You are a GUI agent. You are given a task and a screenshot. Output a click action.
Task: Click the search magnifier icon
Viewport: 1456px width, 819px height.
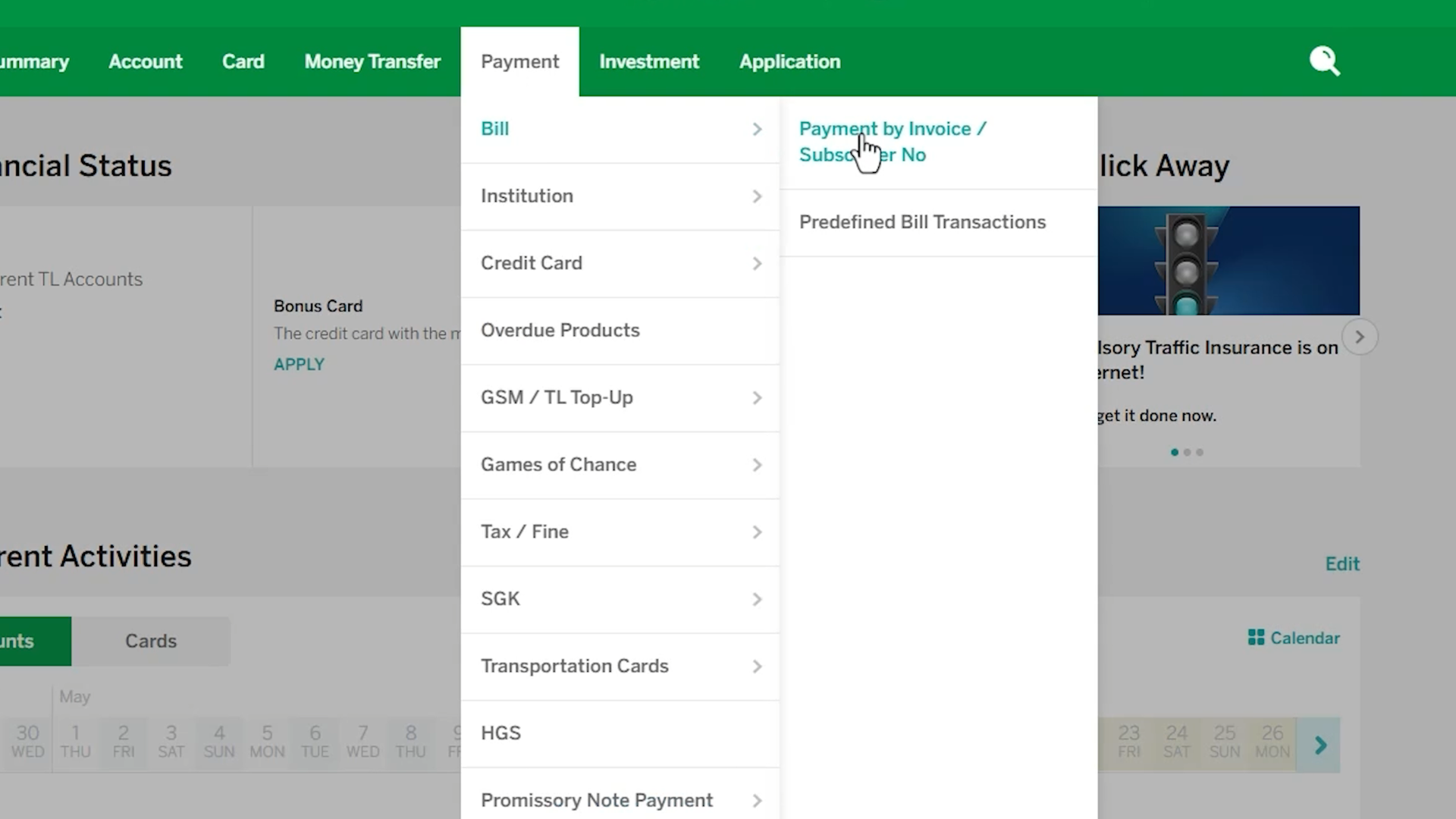point(1324,61)
